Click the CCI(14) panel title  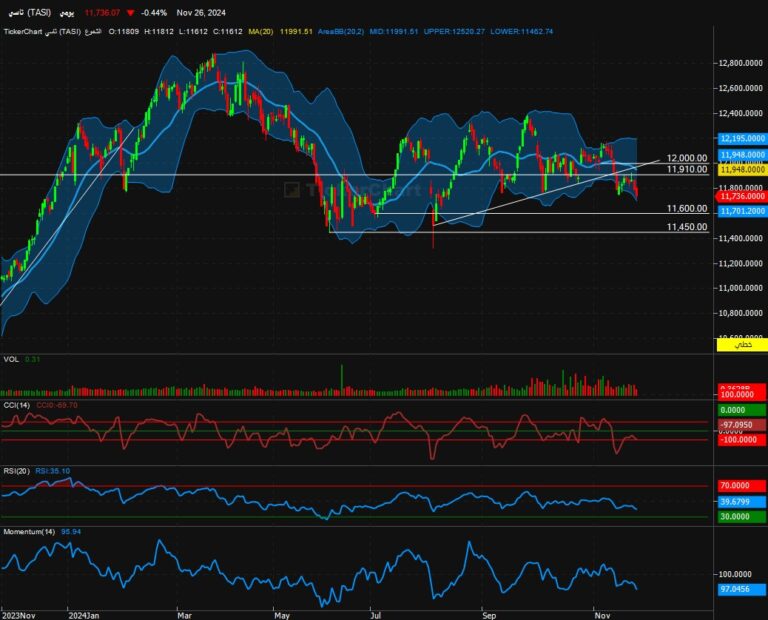tap(17, 405)
